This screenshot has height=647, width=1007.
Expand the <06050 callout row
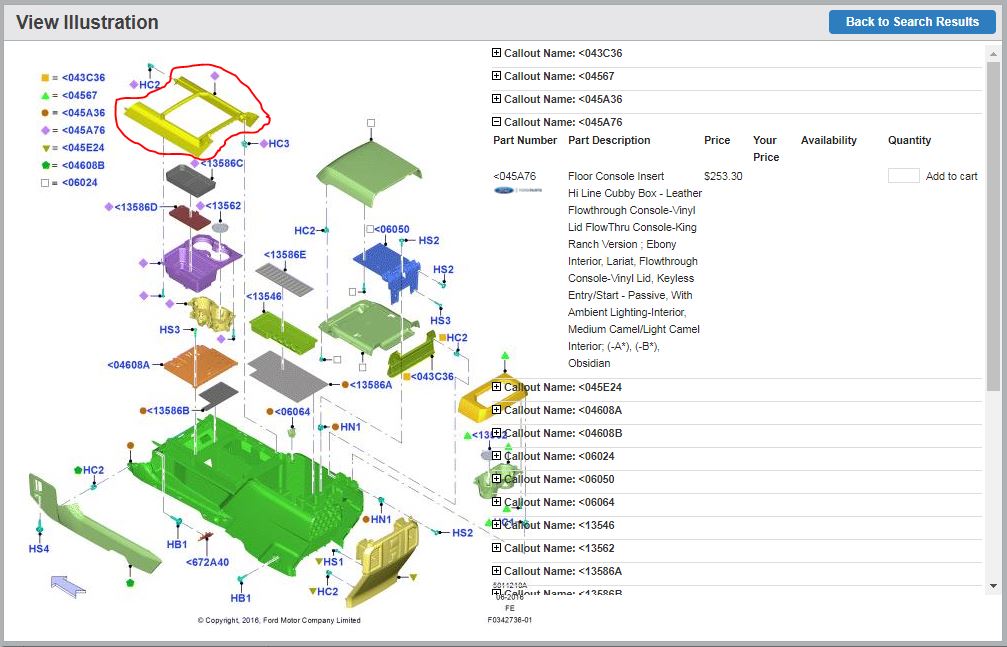[x=496, y=479]
